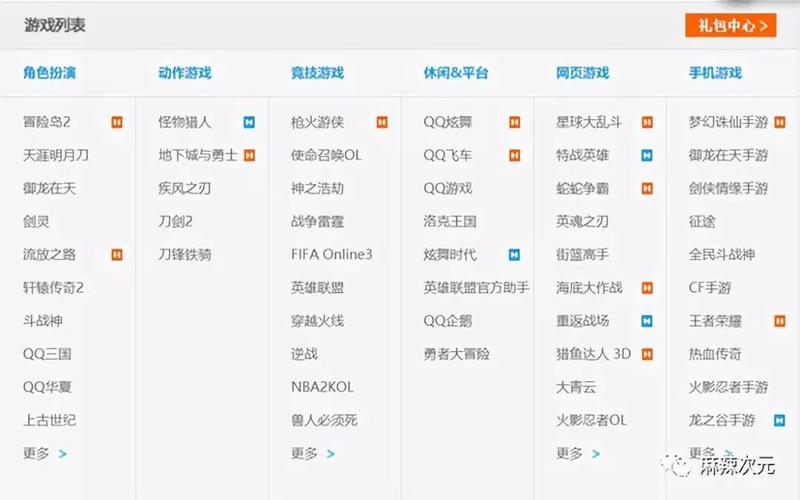Expand 更多 under the 竞技游戏 column

tap(313, 453)
